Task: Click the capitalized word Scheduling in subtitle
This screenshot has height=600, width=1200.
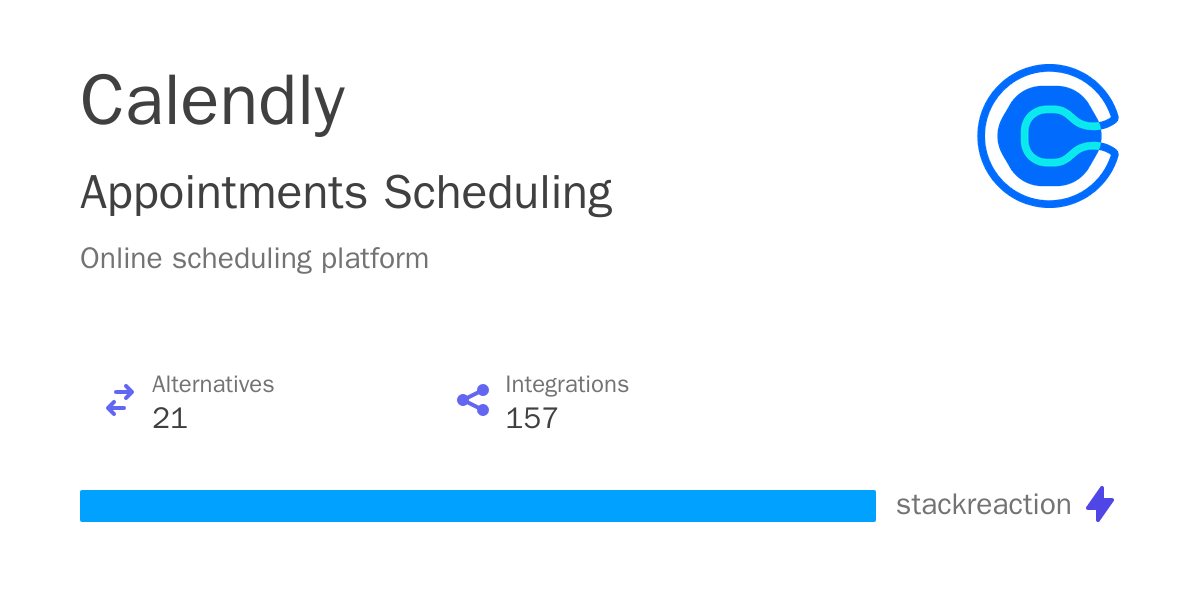Action: (x=497, y=193)
